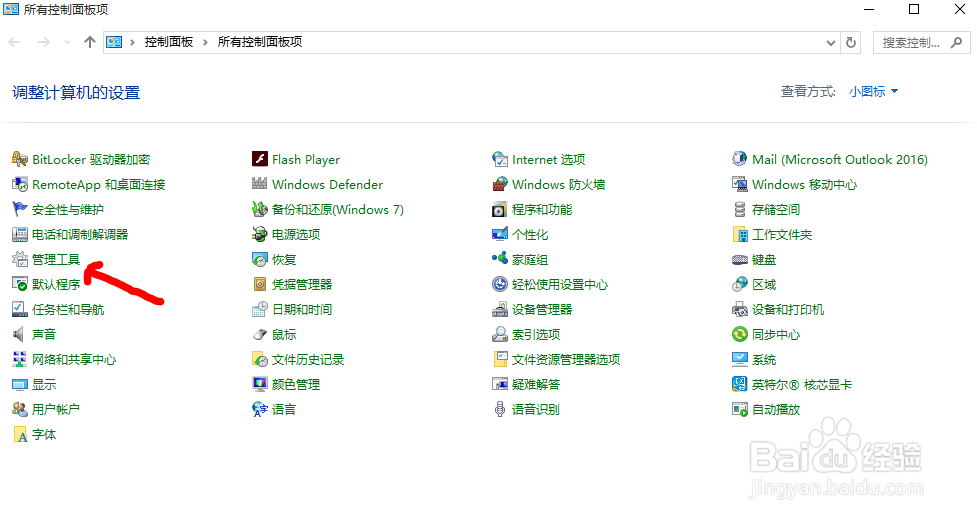Screen dimensions: 977x521
Task: Click the RemoteApp 和桌面连接 icon
Action: [x=20, y=184]
